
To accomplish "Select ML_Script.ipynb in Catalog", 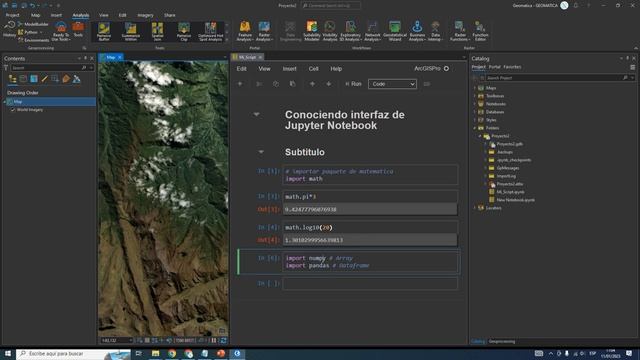I will pyautogui.click(x=510, y=192).
